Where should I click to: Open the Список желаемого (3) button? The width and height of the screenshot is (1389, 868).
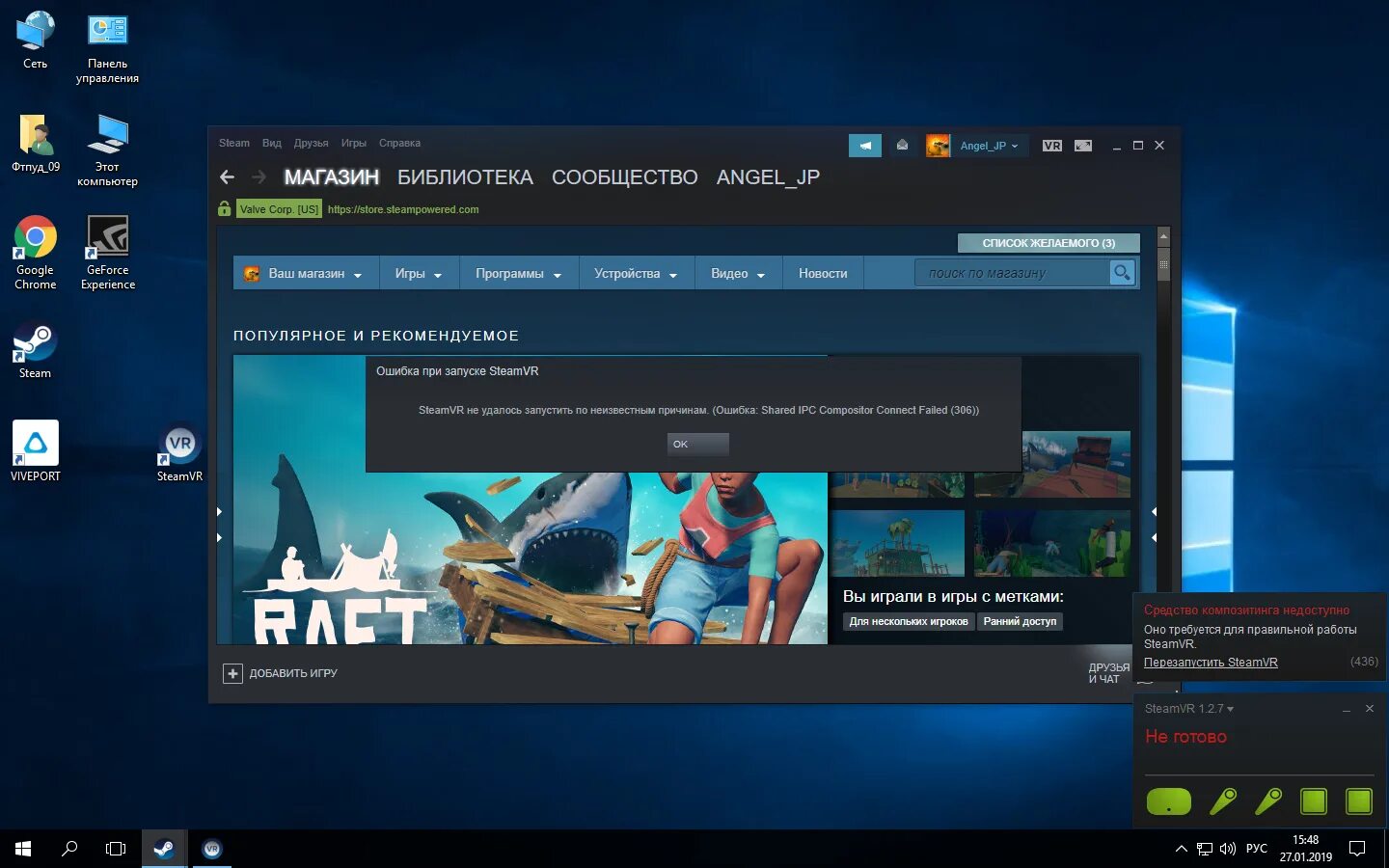click(1049, 243)
